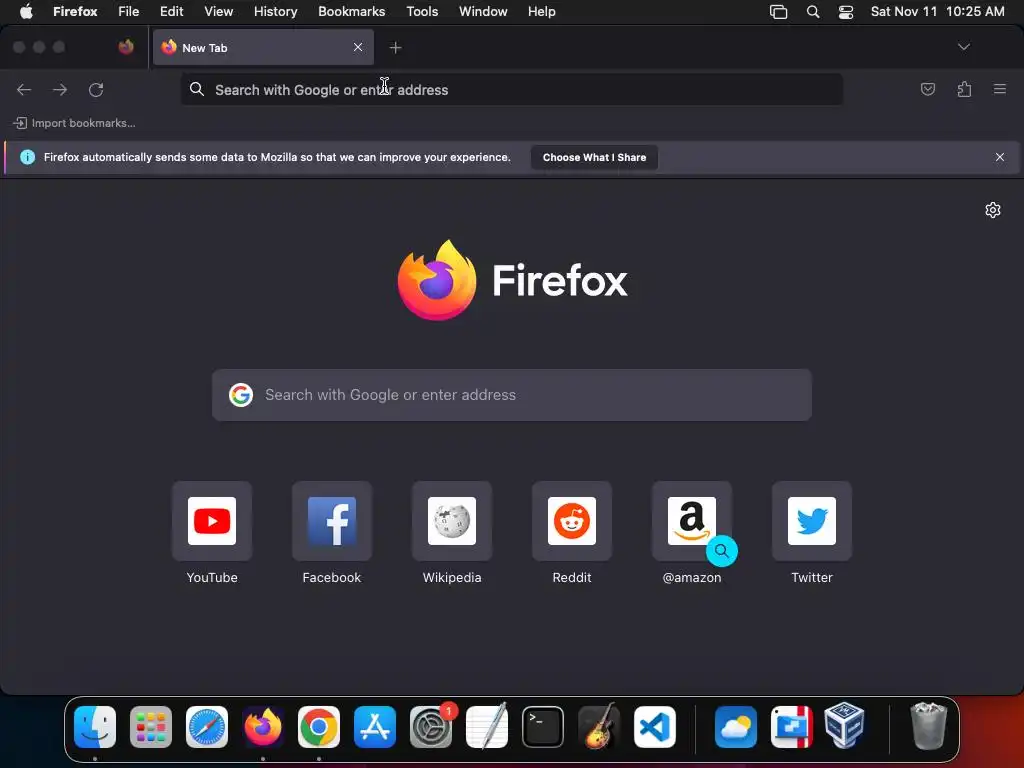Open the View menu

[x=218, y=11]
